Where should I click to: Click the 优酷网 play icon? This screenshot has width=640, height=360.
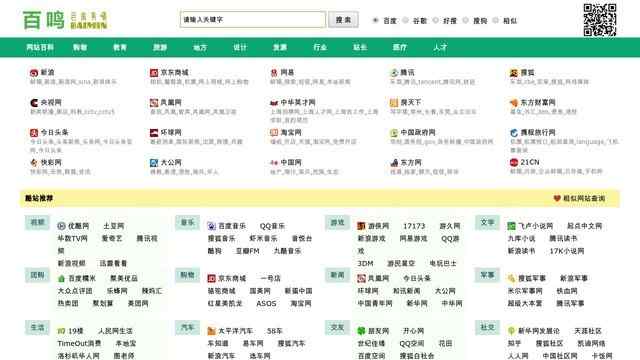(x=61, y=226)
